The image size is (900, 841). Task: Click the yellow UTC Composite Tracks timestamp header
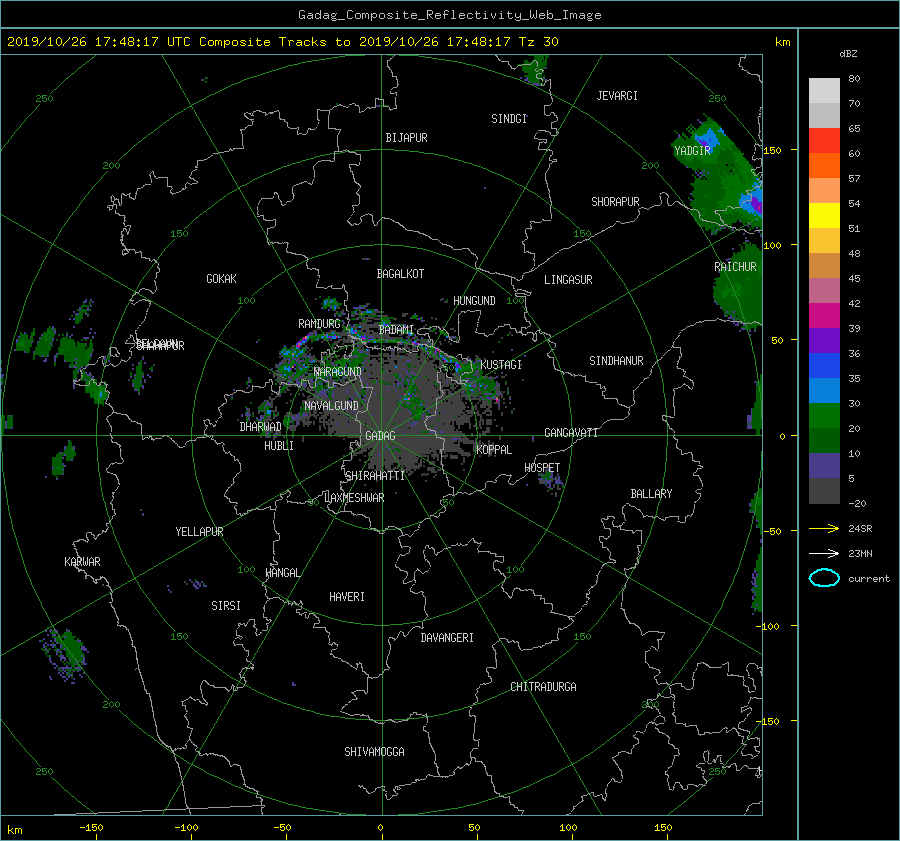[x=282, y=42]
